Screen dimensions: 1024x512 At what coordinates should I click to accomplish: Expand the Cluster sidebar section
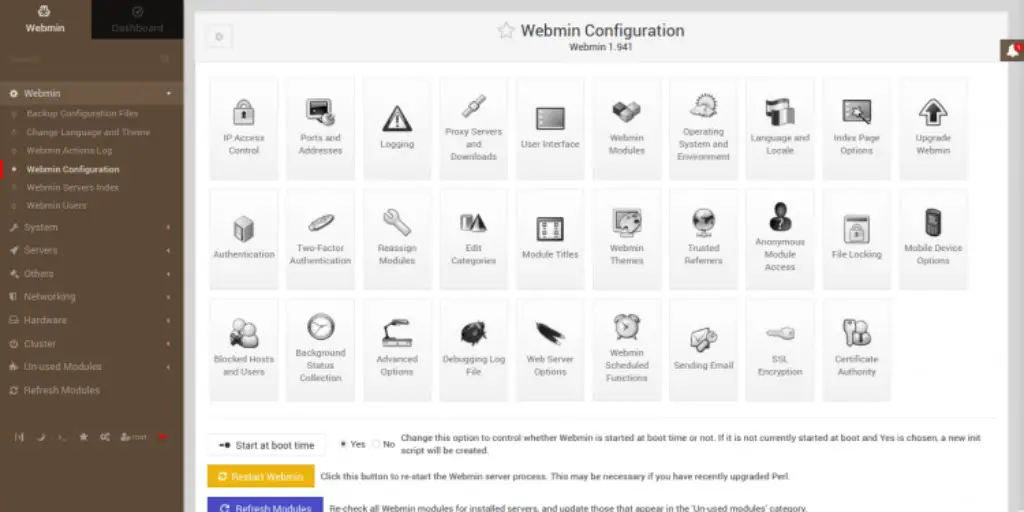(91, 344)
